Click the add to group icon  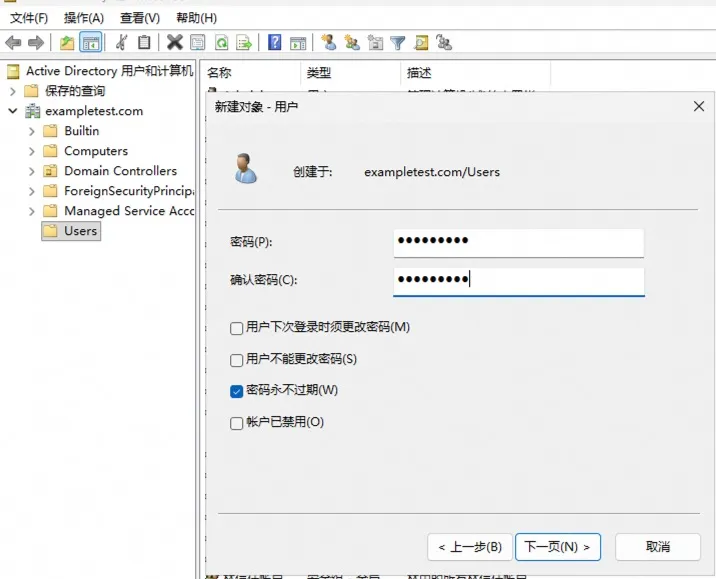pos(444,42)
